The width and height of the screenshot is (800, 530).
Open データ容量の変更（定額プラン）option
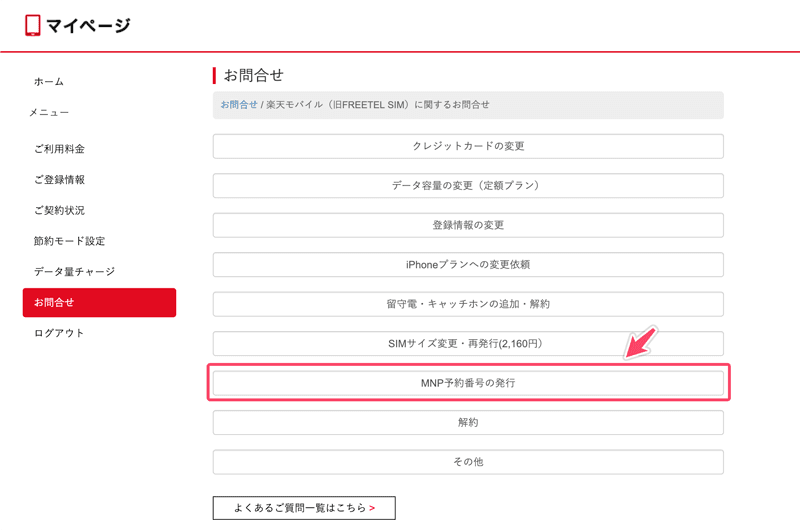coord(468,186)
